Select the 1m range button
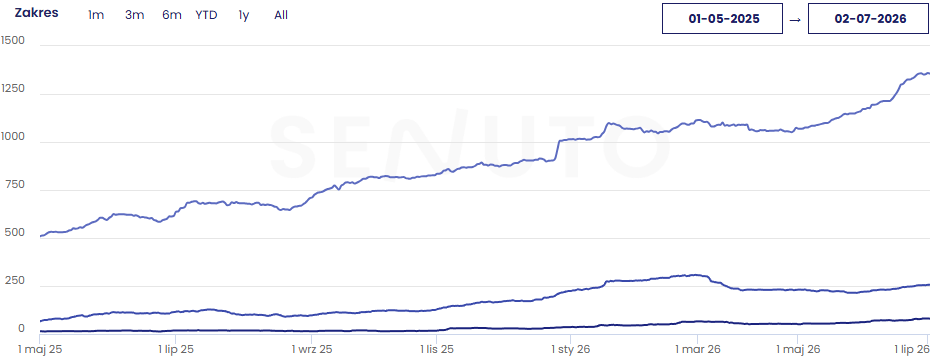Screen dimensions: 933x363 [96, 15]
